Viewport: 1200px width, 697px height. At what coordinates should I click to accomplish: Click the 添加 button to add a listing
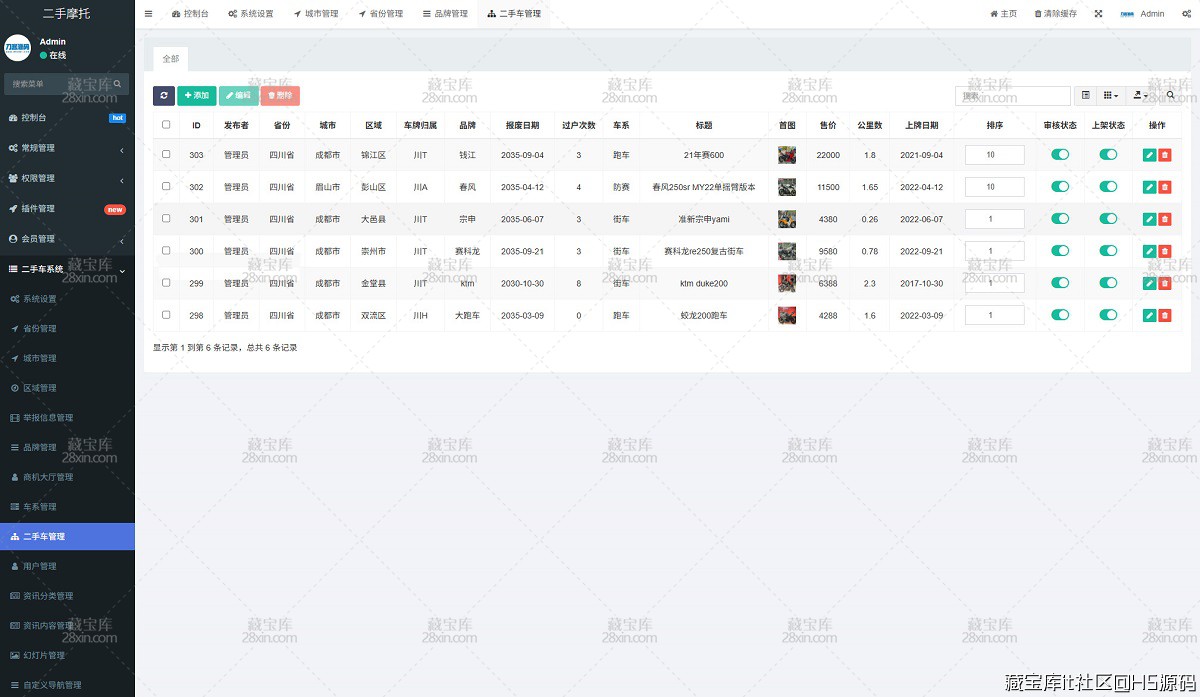[196, 95]
